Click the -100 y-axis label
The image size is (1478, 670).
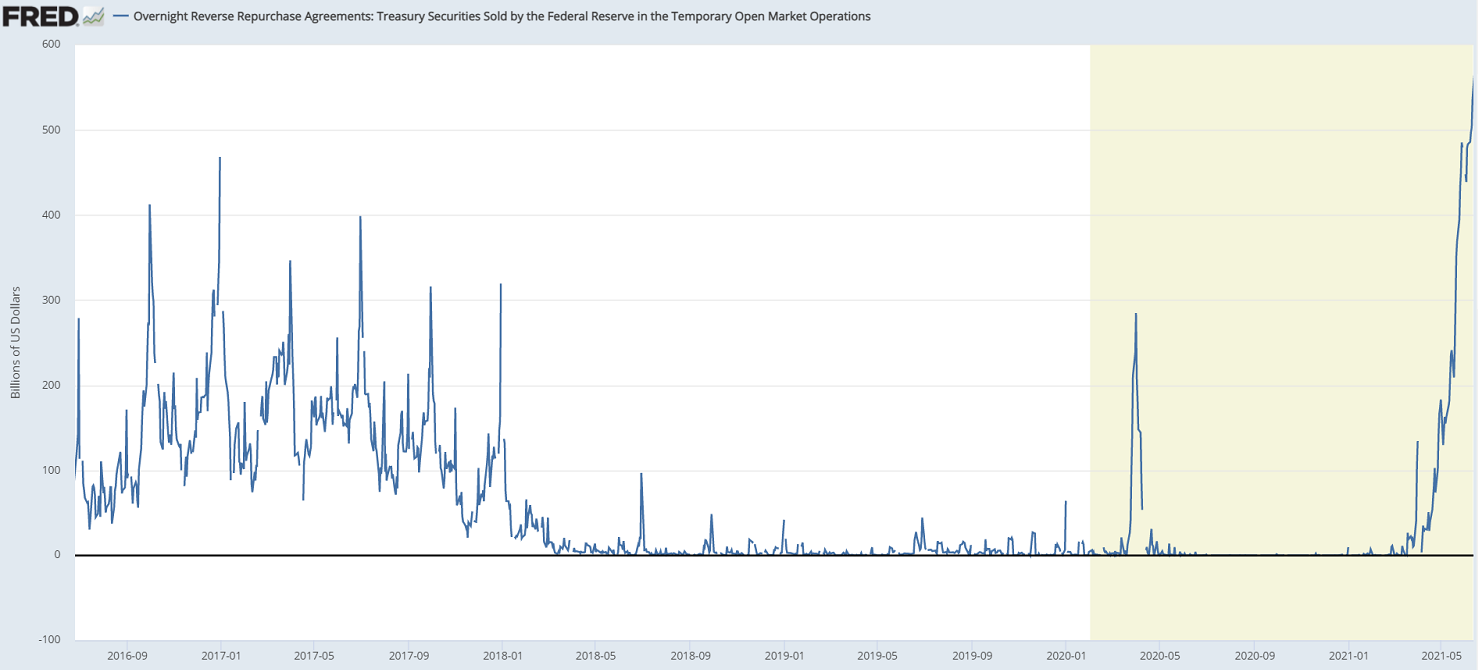point(48,640)
